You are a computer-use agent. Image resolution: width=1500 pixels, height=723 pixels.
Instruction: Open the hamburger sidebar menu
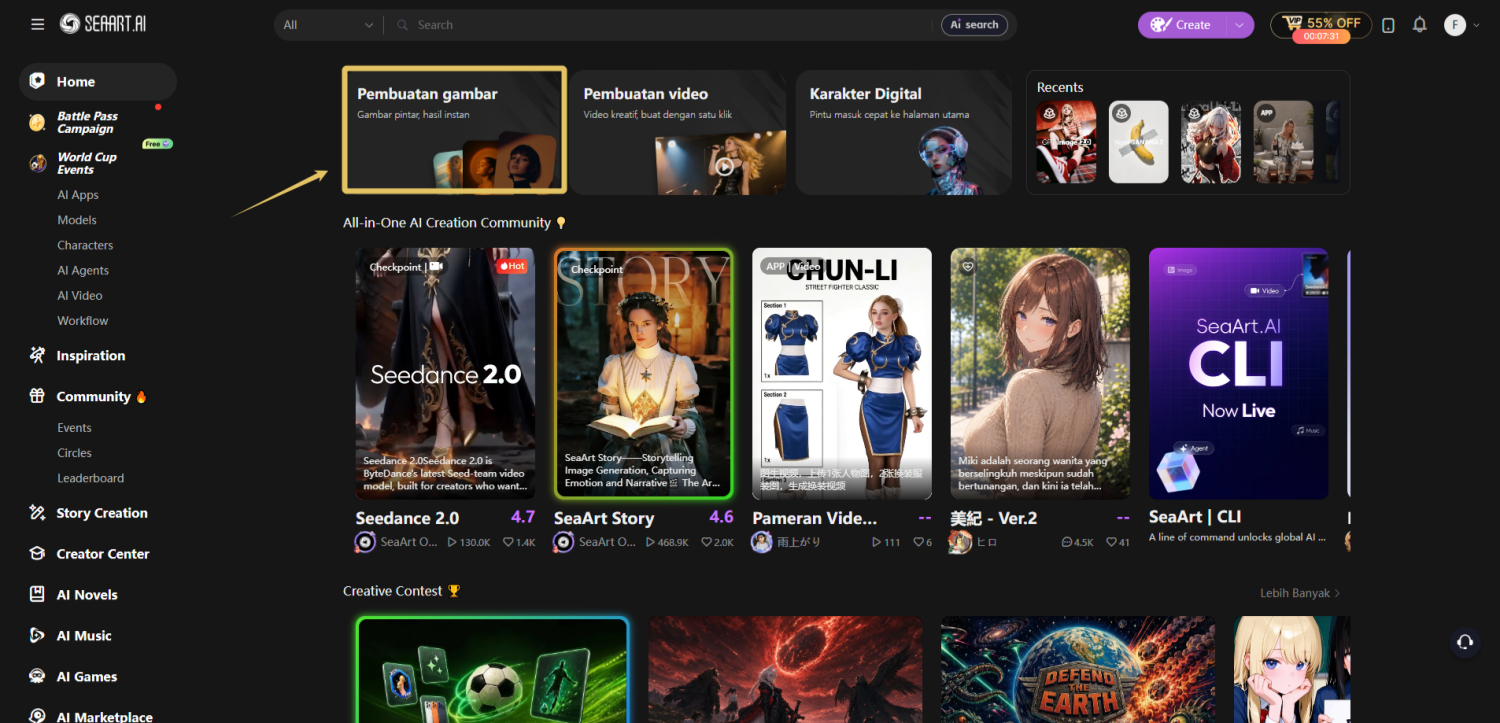point(38,24)
